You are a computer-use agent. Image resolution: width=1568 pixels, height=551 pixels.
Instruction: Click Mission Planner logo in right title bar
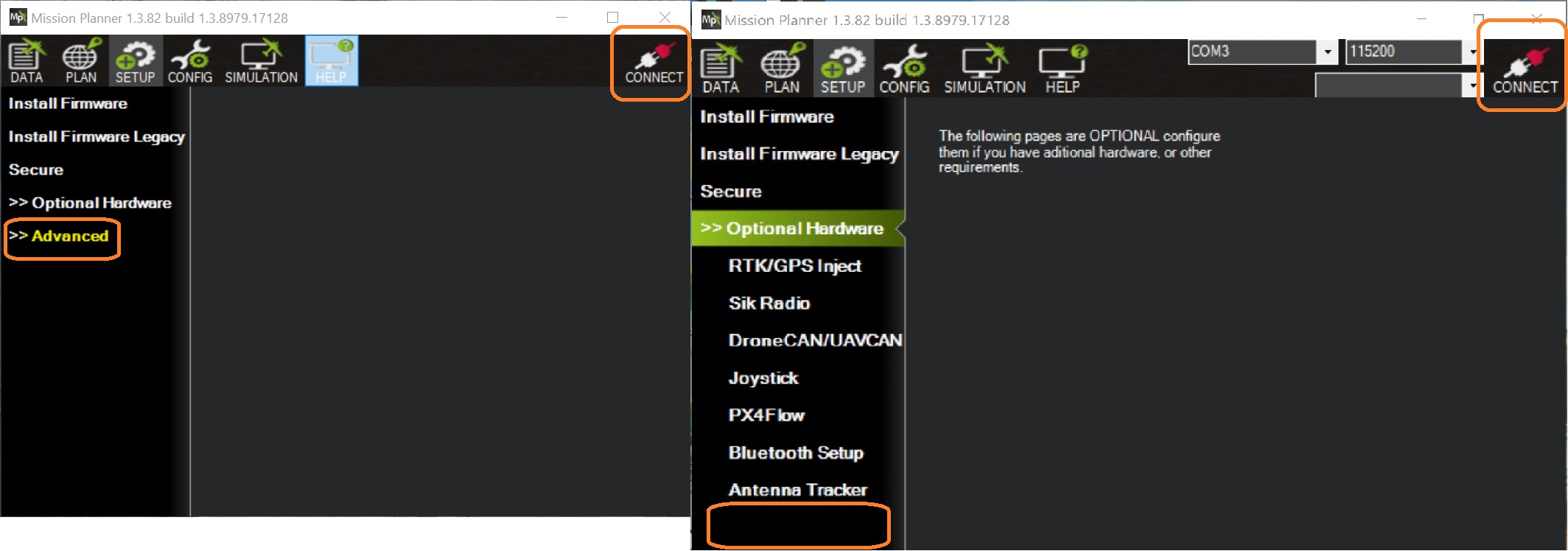tap(710, 20)
